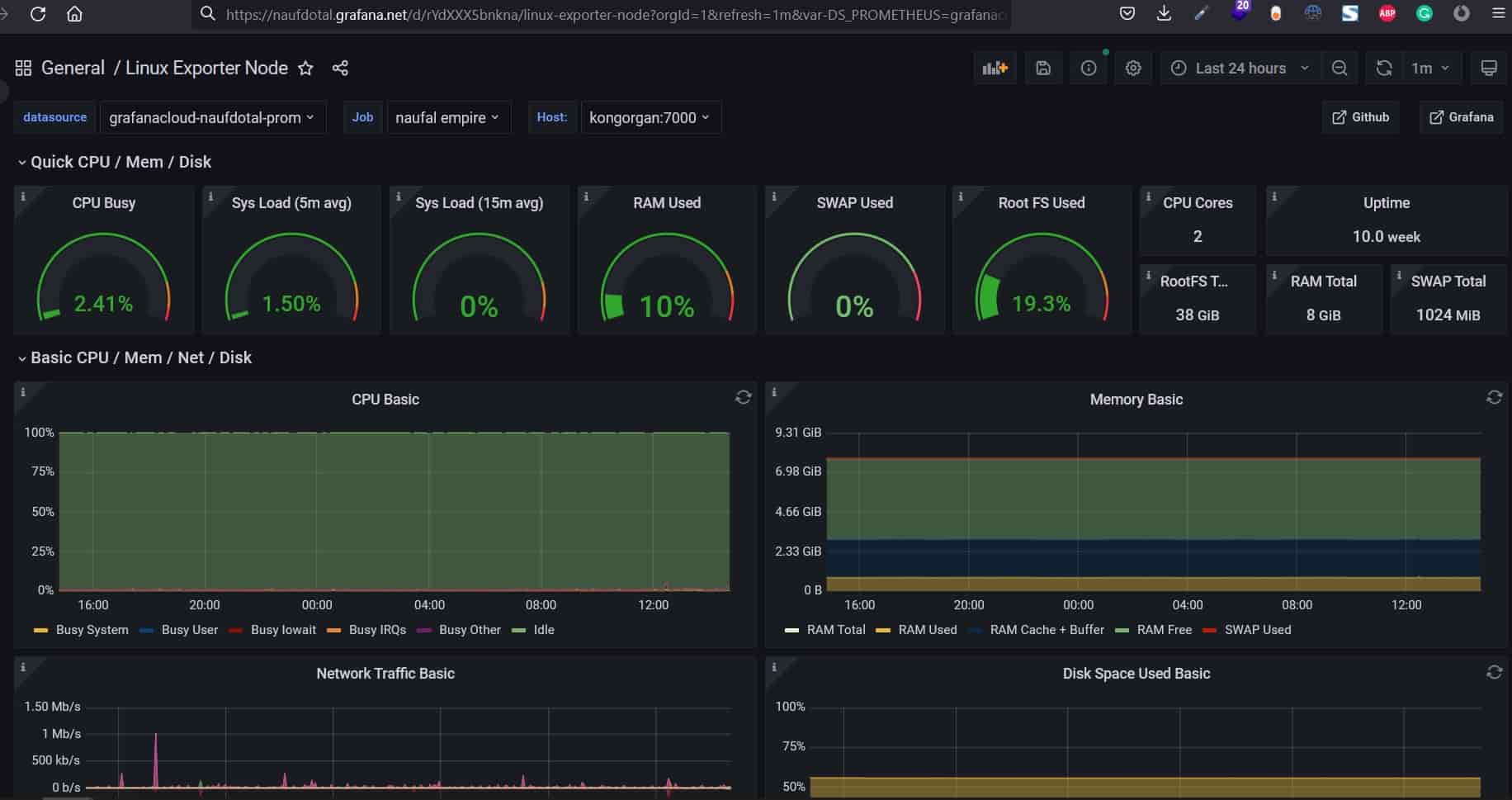1512x800 pixels.
Task: Toggle the Idle series in CPU legend
Action: pos(543,630)
